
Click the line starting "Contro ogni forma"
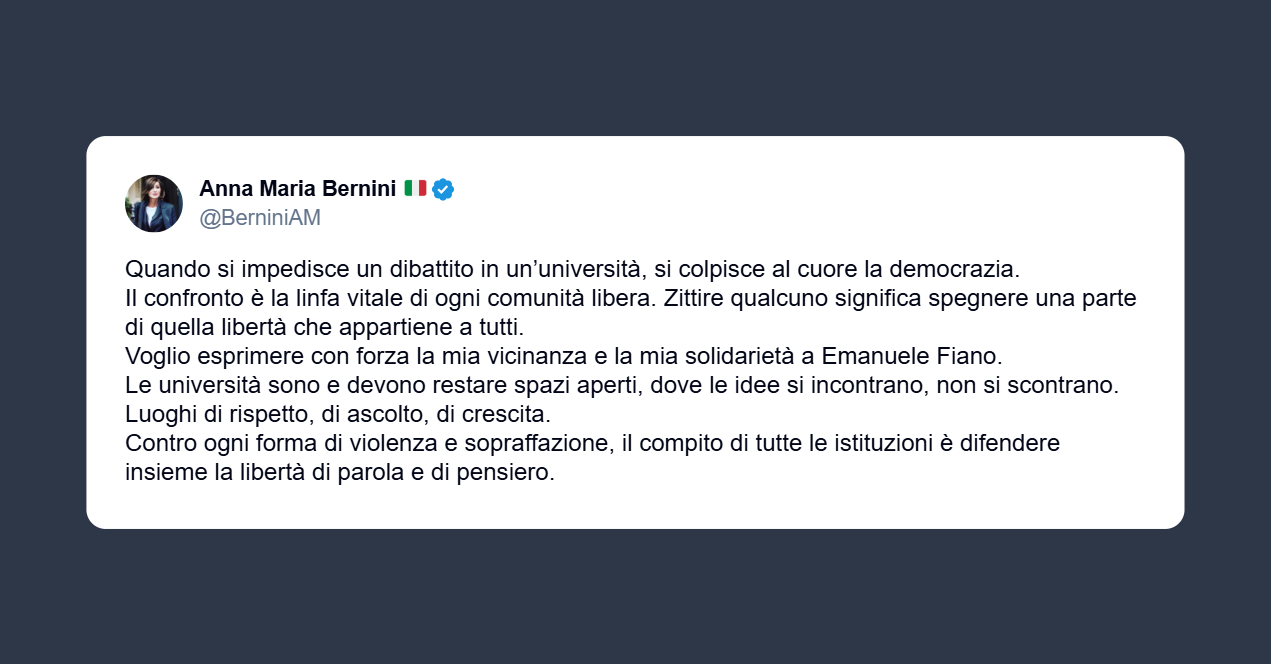(x=592, y=443)
